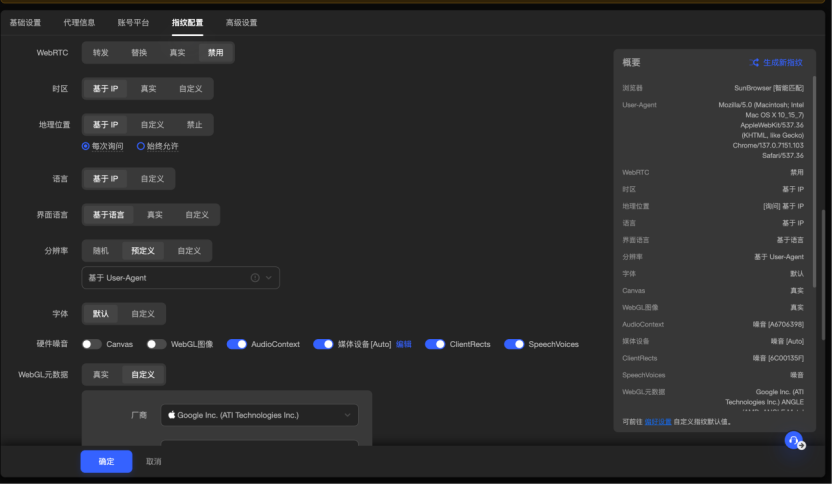Image resolution: width=832 pixels, height=484 pixels.
Task: Switch to the 高级设置 tab
Action: [x=241, y=22]
